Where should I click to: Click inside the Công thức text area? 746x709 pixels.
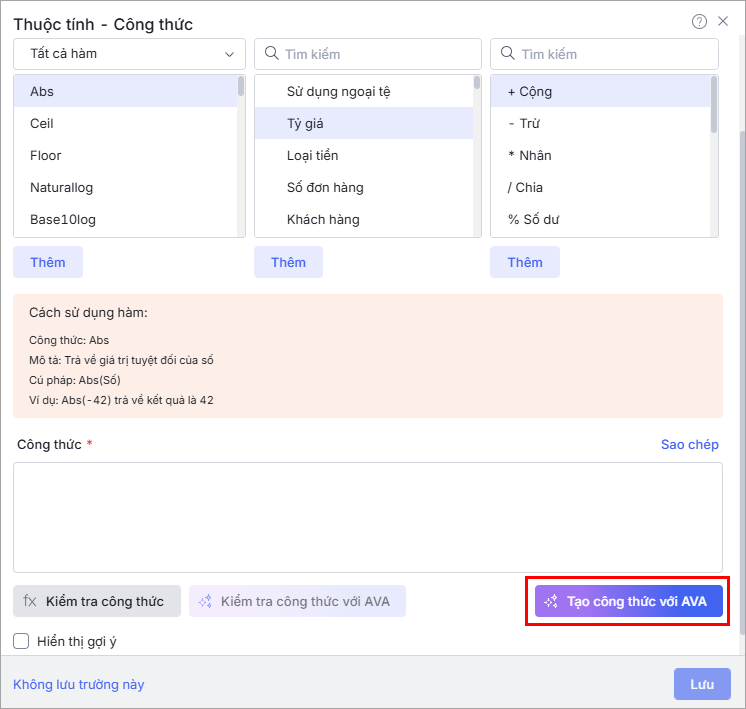click(368, 517)
